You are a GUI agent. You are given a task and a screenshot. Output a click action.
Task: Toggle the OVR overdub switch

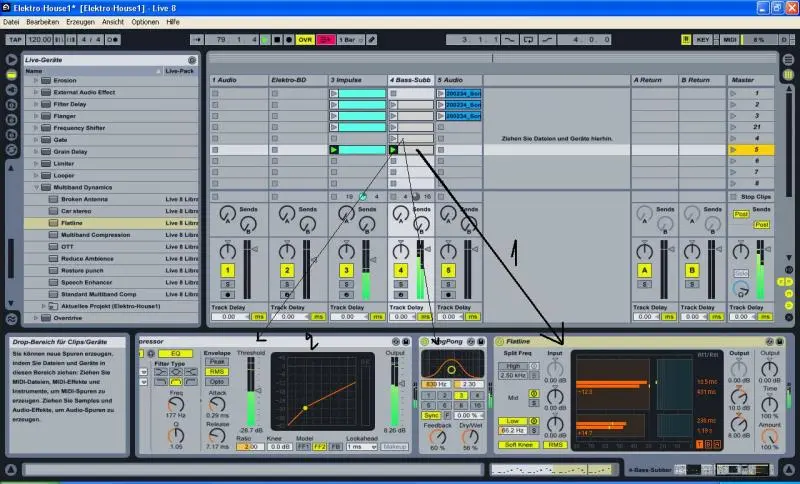point(305,40)
